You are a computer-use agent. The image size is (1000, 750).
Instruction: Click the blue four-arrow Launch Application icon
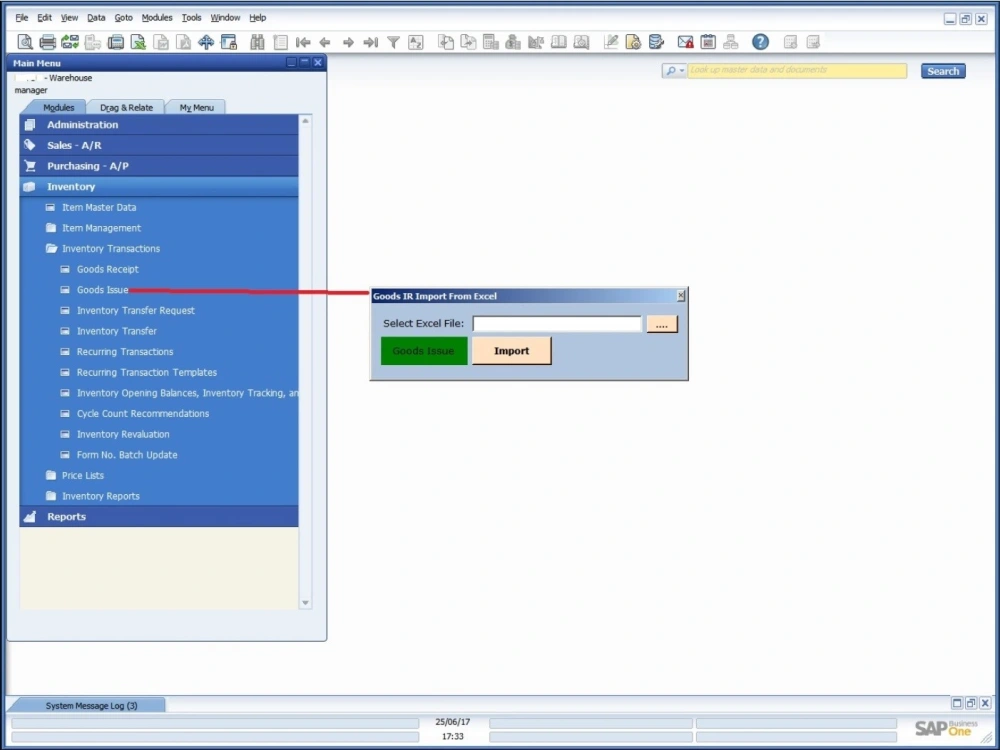206,42
